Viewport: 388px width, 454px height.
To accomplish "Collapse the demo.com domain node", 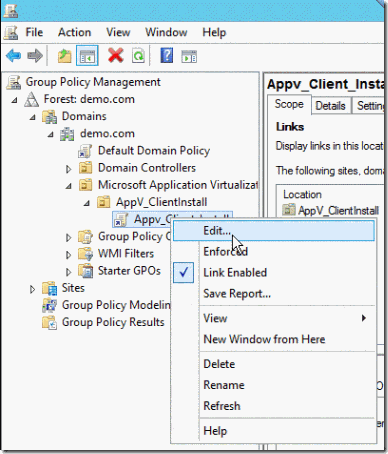I will pos(50,134).
